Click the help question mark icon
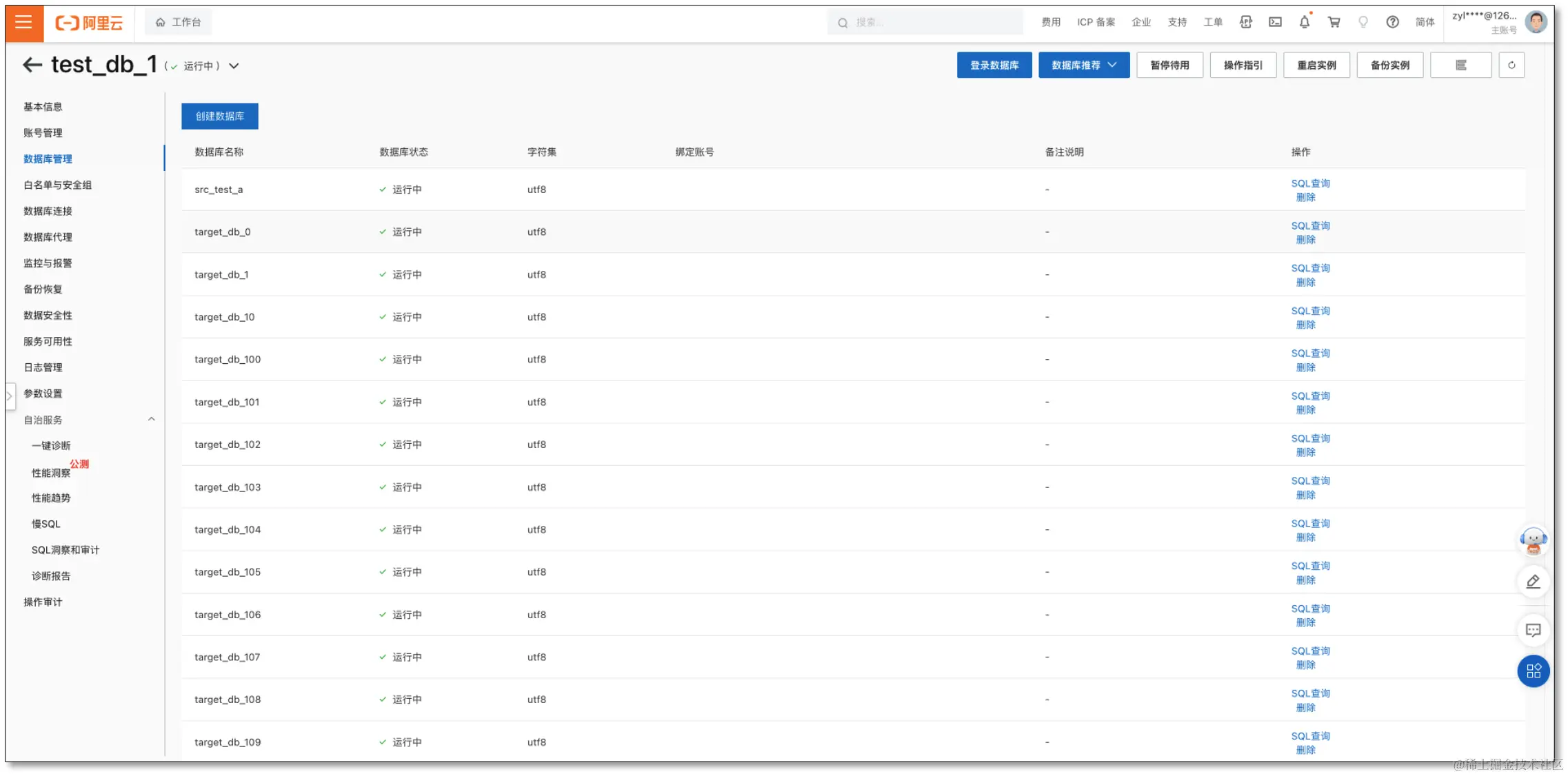This screenshot has width=1568, height=776. point(1392,22)
